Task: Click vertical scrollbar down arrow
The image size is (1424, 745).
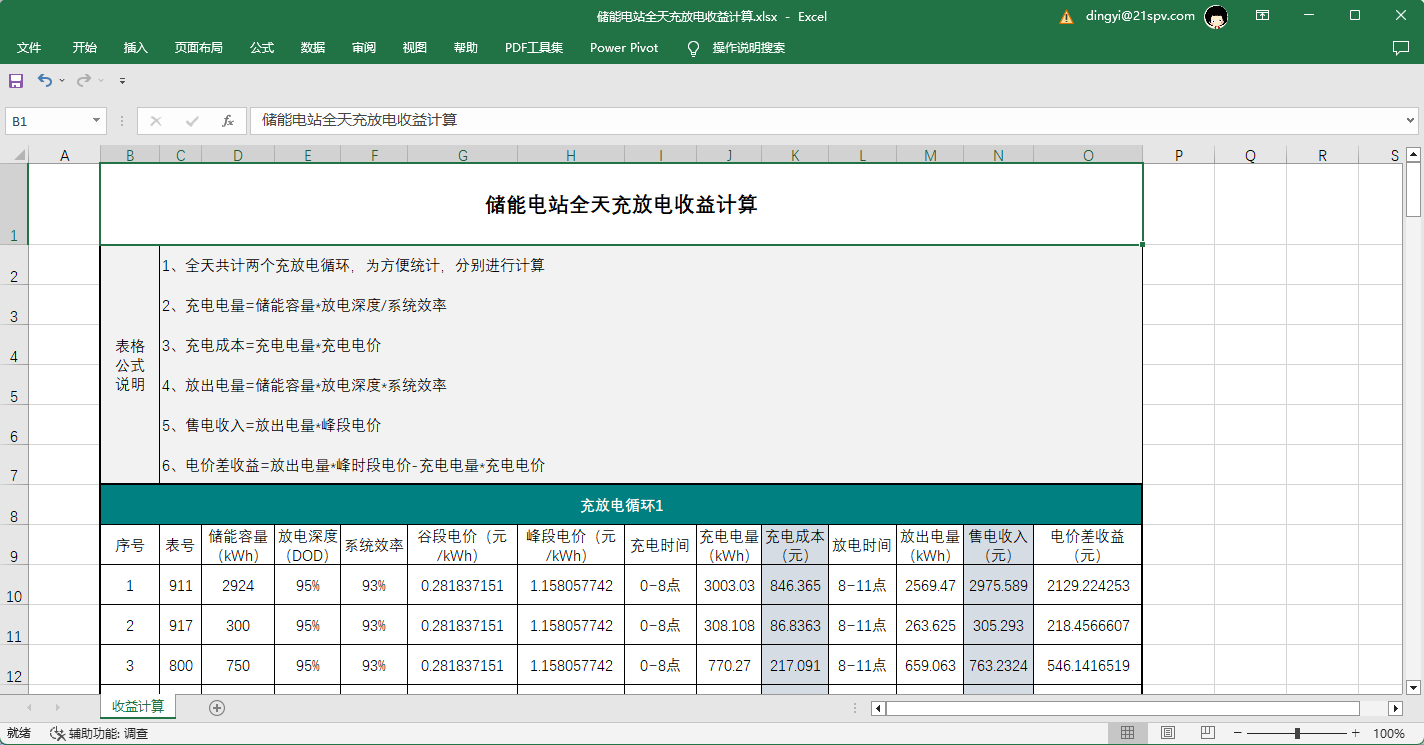Action: (1413, 687)
